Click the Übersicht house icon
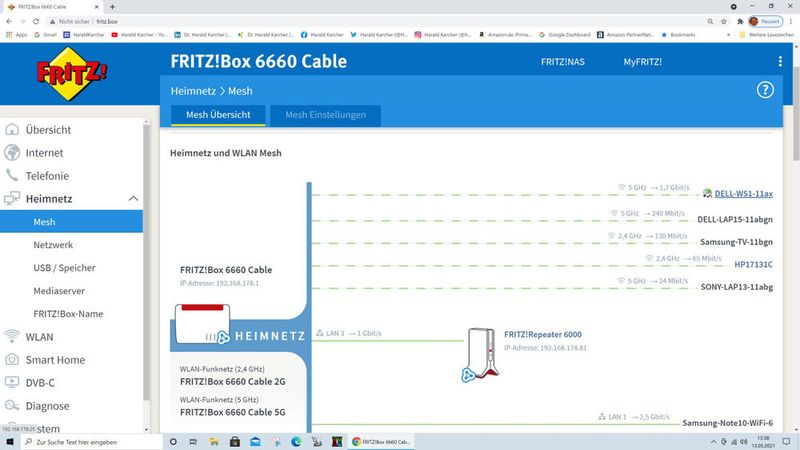Image resolution: width=800 pixels, height=450 pixels. 12,130
